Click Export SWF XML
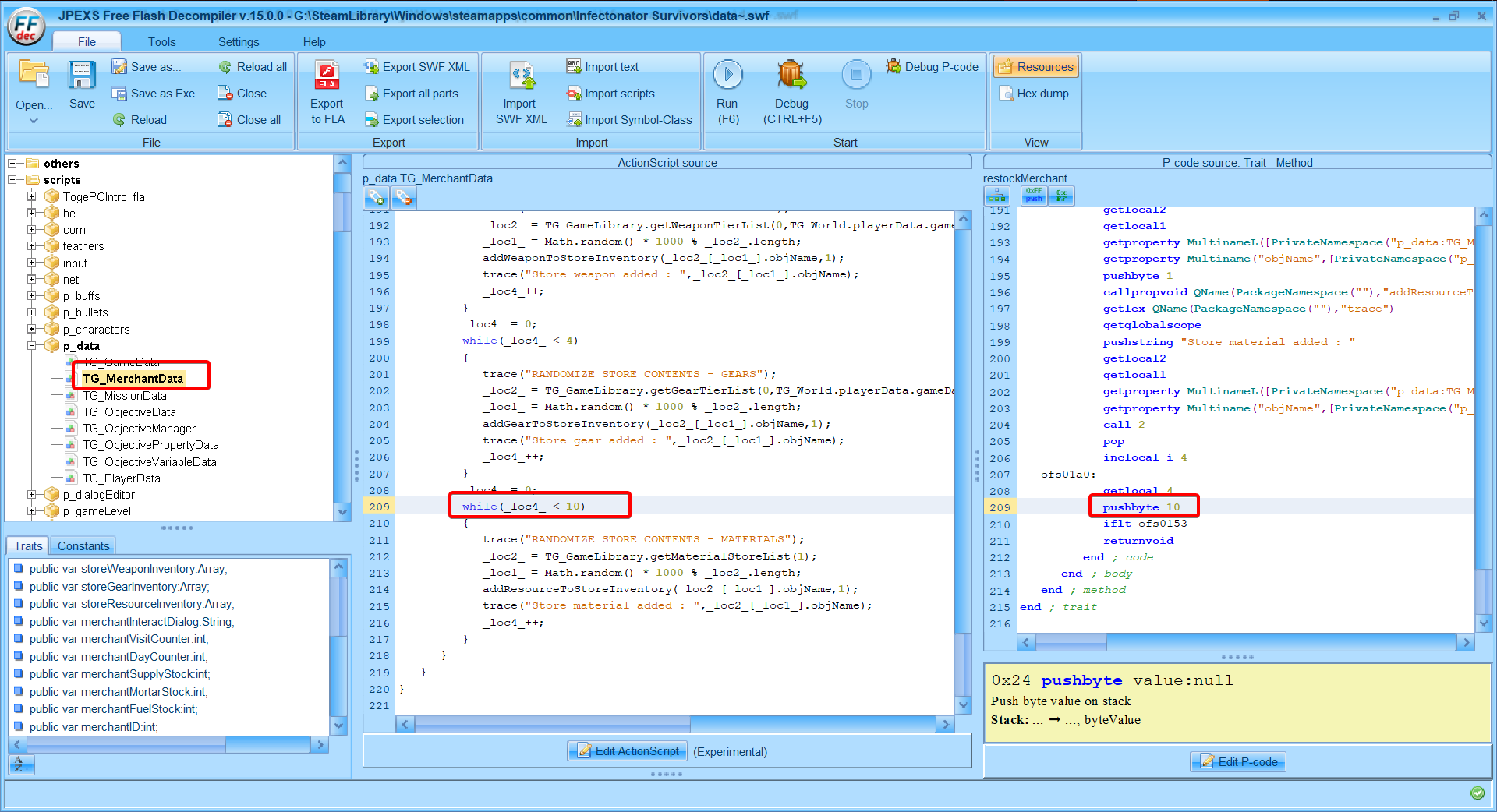 pos(417,67)
